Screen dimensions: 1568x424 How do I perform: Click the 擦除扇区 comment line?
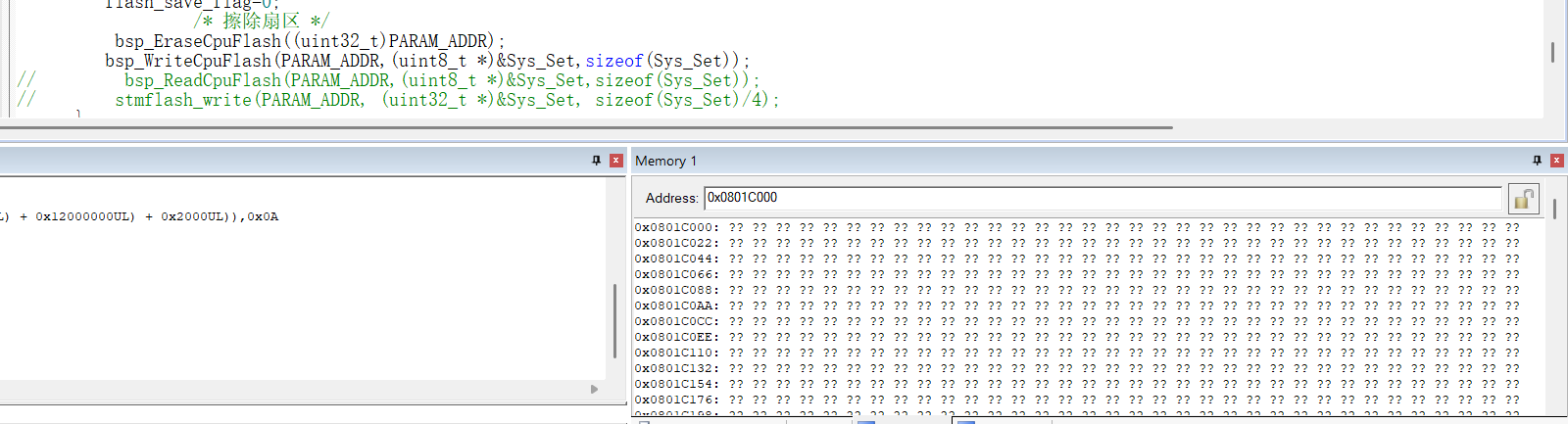pos(262,21)
